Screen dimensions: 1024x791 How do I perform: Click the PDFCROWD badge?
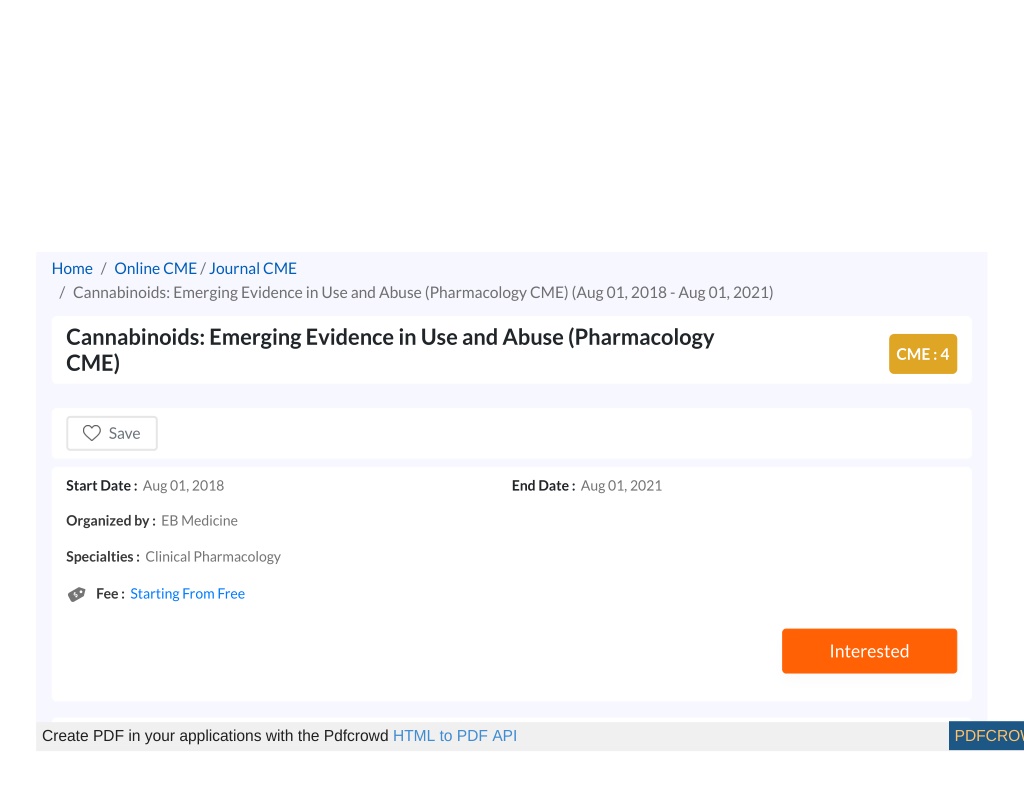(x=986, y=736)
